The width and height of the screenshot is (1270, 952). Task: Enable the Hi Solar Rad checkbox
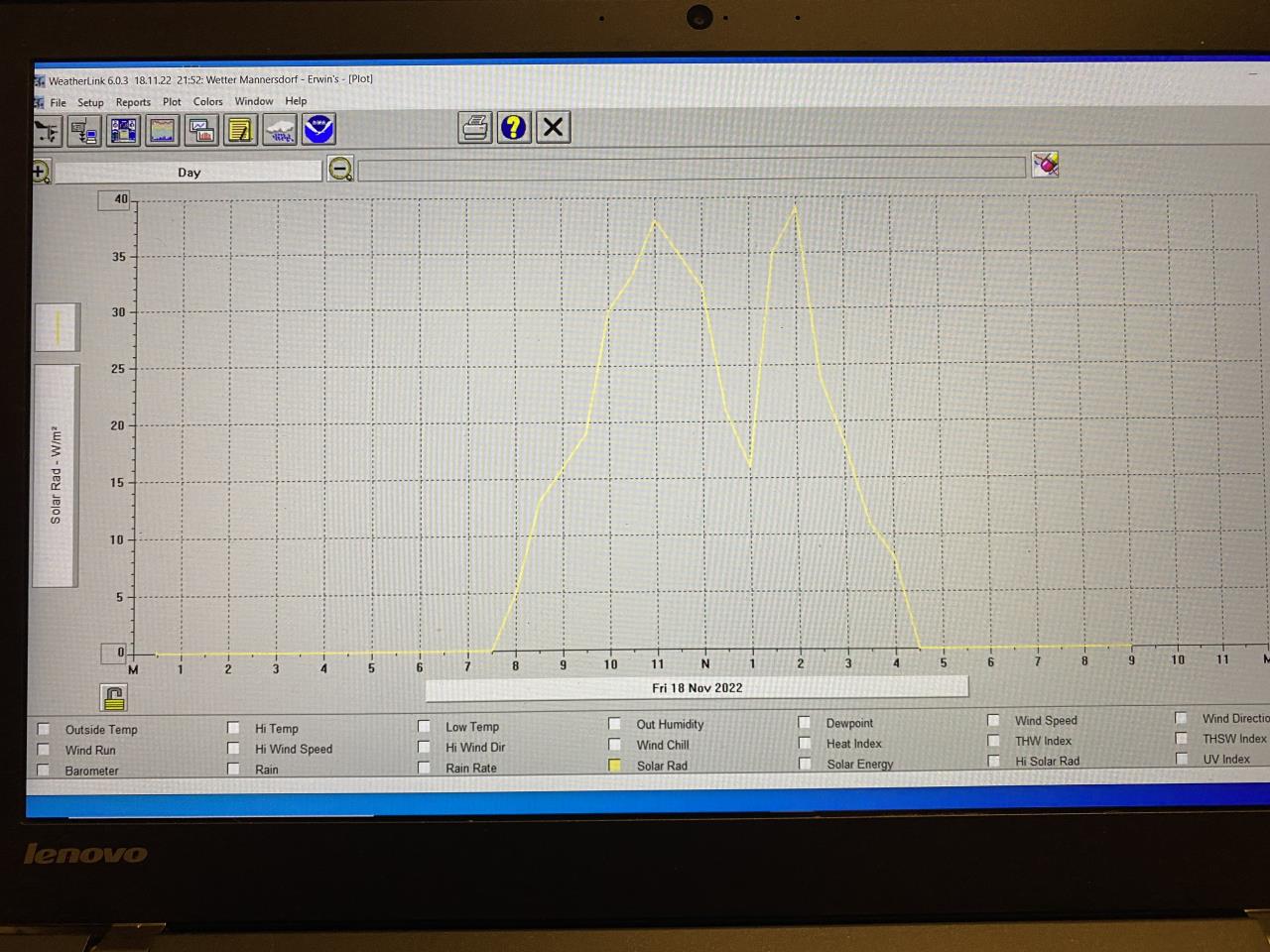point(993,761)
